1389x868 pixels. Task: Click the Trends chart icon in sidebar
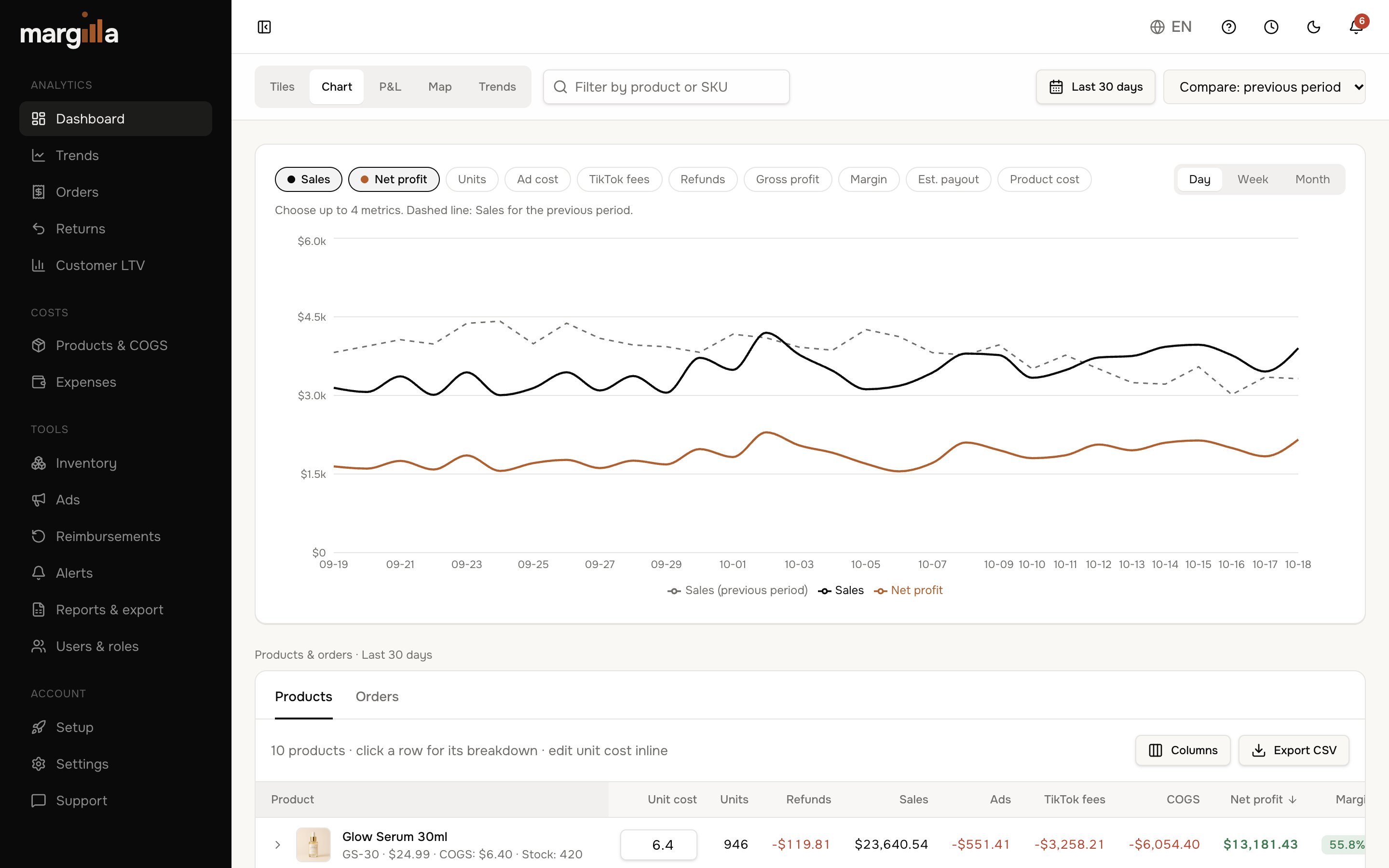pos(39,156)
